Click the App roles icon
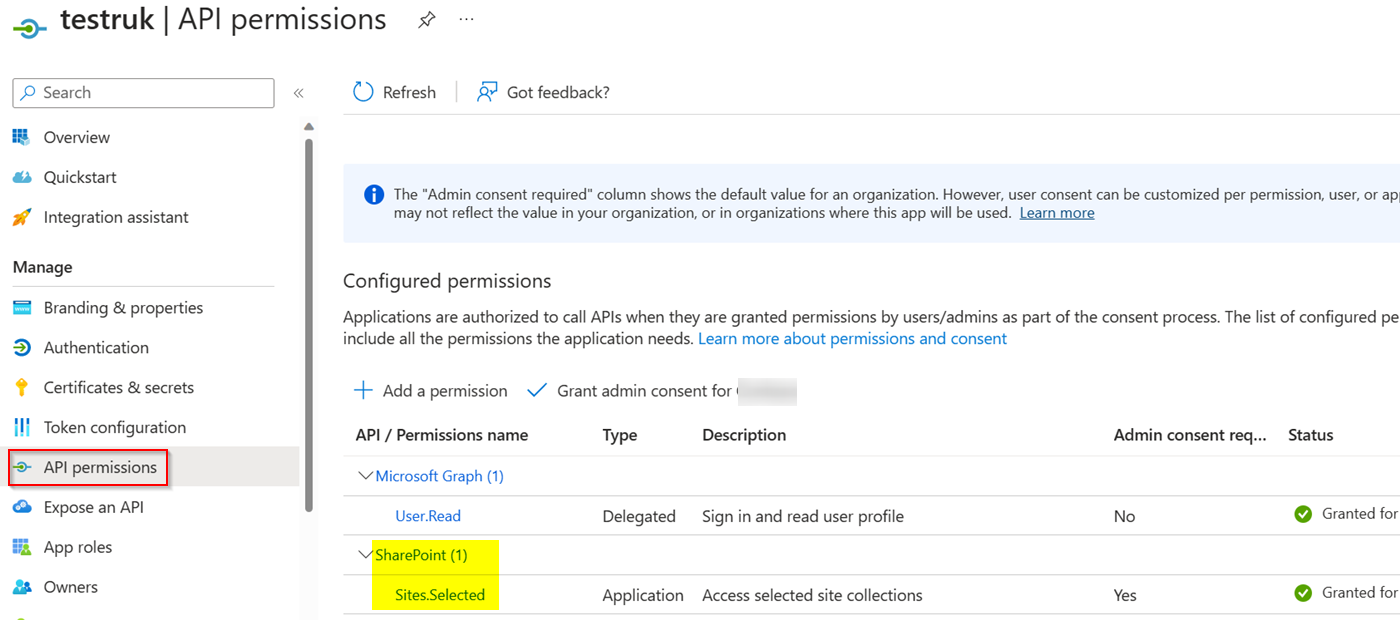This screenshot has width=1400, height=620. coord(22,547)
